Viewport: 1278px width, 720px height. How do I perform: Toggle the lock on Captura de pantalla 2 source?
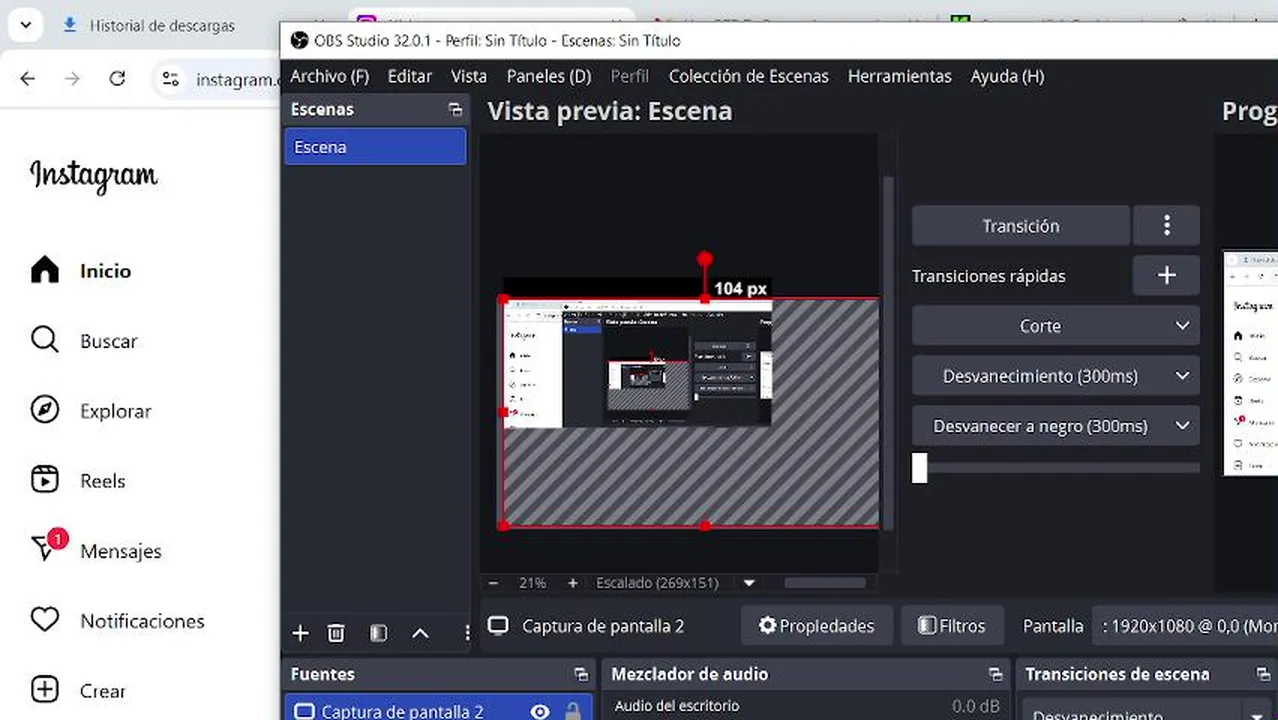pos(572,712)
